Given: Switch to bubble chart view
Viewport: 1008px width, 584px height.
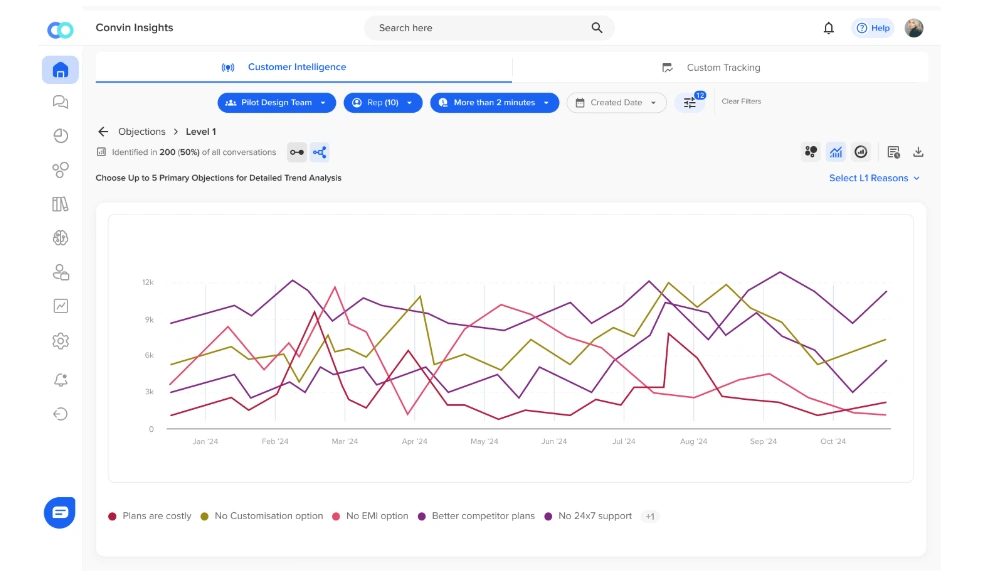Looking at the screenshot, I should coord(812,152).
